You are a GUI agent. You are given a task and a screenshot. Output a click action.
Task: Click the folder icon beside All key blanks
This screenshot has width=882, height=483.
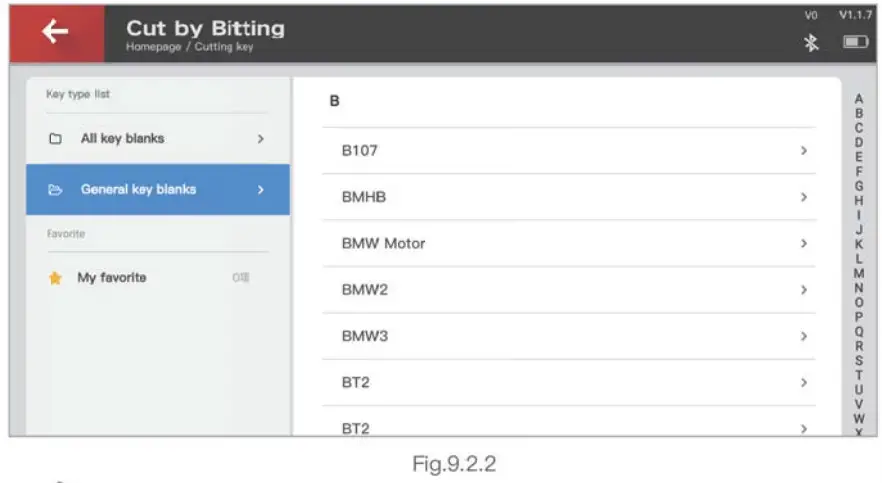coord(56,139)
